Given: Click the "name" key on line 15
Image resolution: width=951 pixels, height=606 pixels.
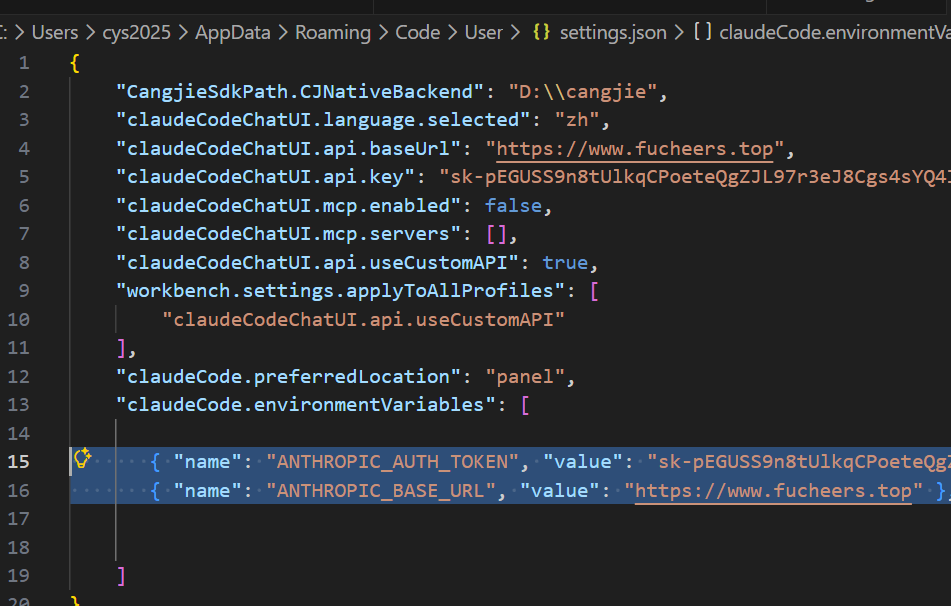Looking at the screenshot, I should [208, 462].
